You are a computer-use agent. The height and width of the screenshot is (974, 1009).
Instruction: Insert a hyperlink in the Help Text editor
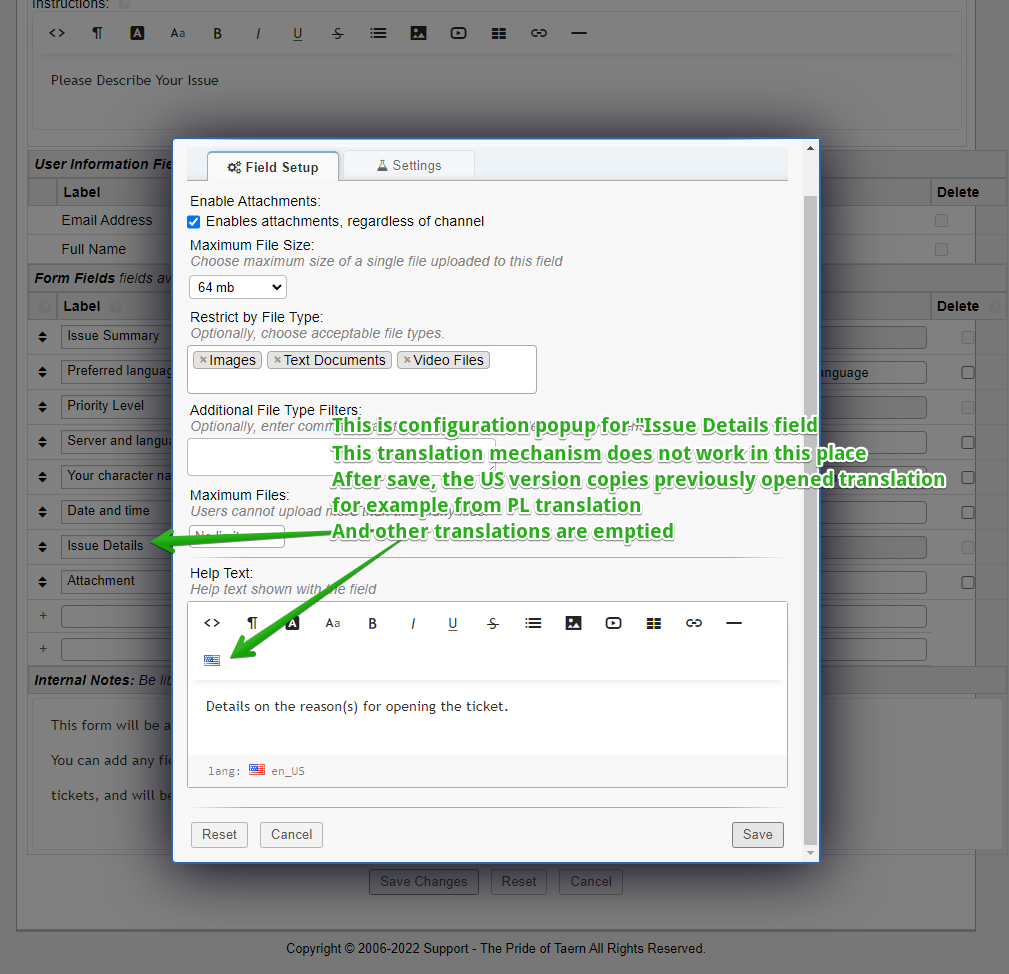[694, 622]
